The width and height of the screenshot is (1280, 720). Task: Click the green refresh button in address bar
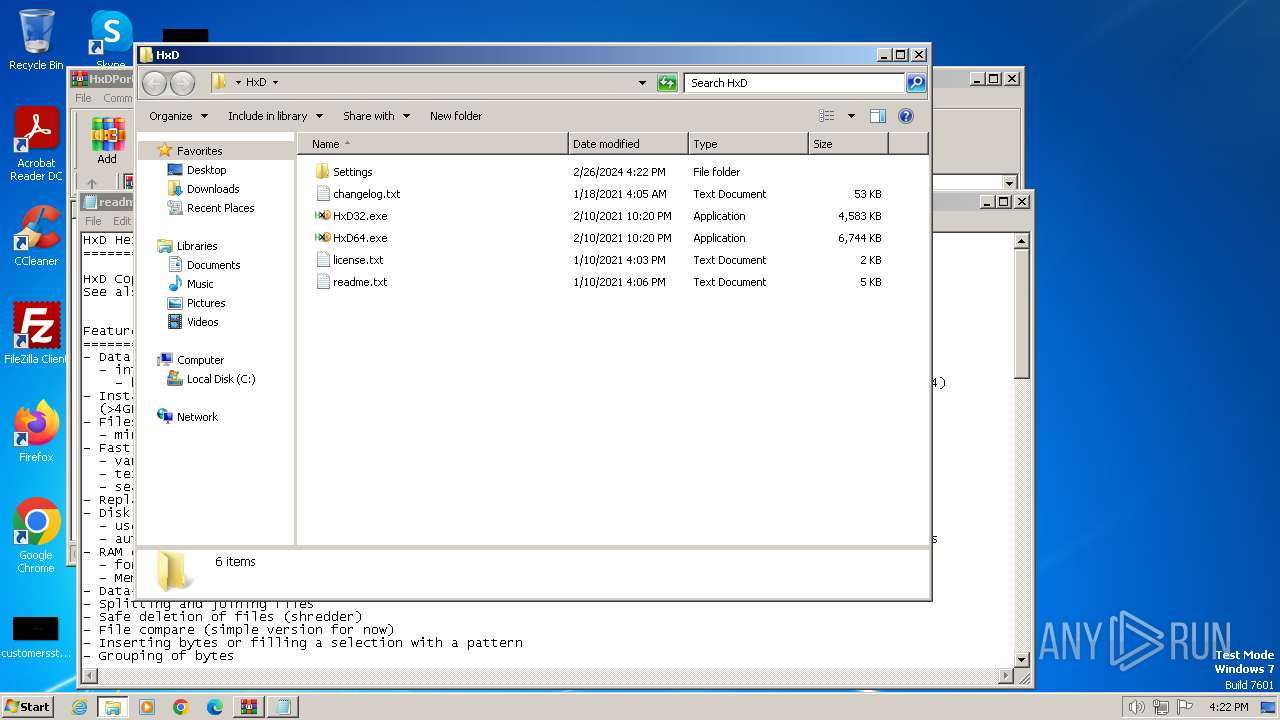[x=667, y=83]
